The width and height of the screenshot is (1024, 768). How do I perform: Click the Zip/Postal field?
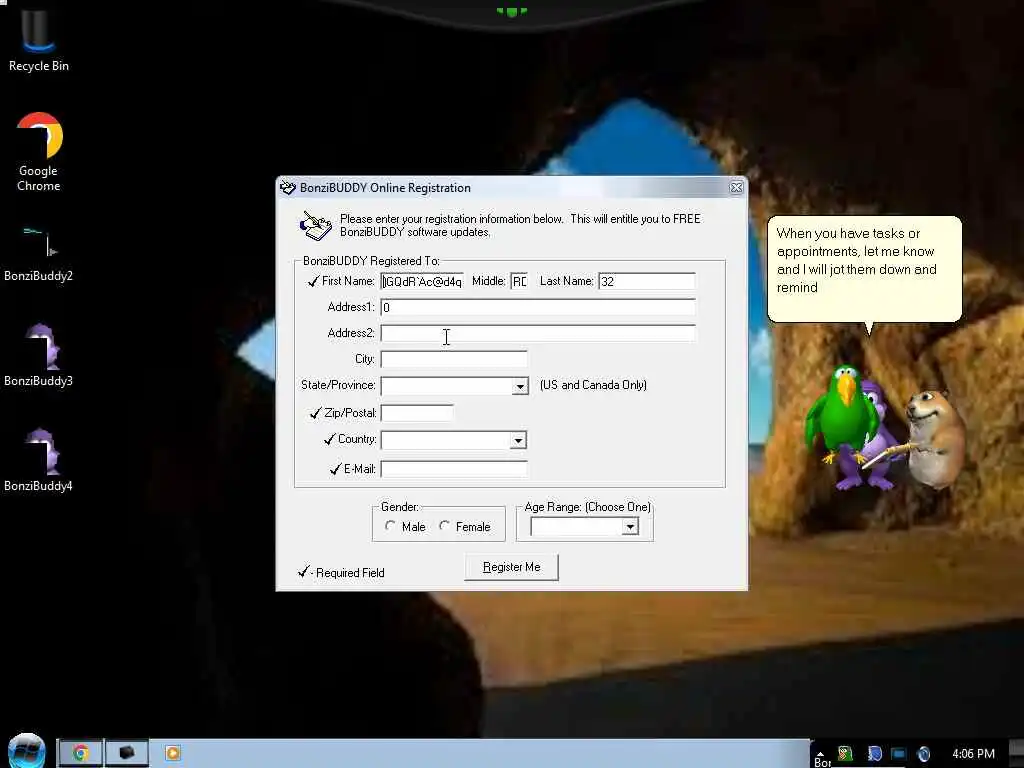point(417,413)
